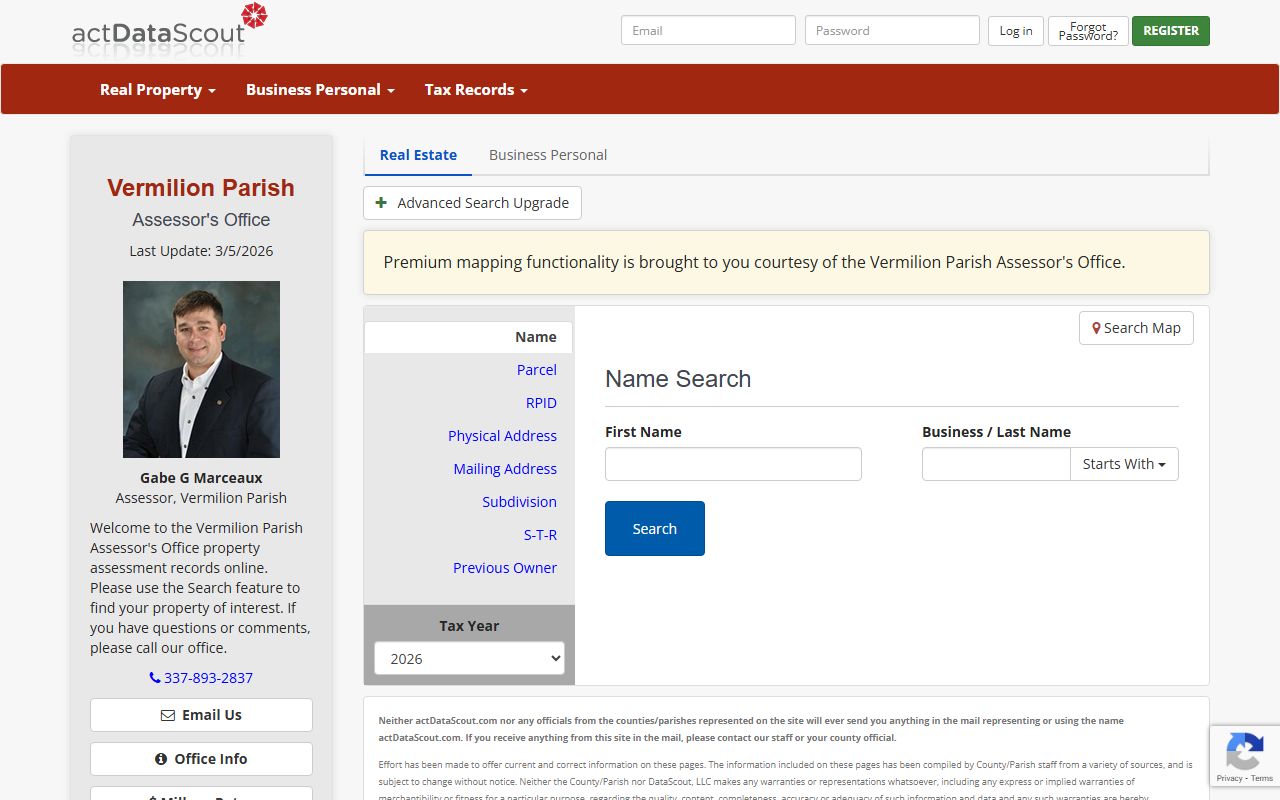
Task: Click the assessor Gabe G Marceaux photo
Action: 201,369
